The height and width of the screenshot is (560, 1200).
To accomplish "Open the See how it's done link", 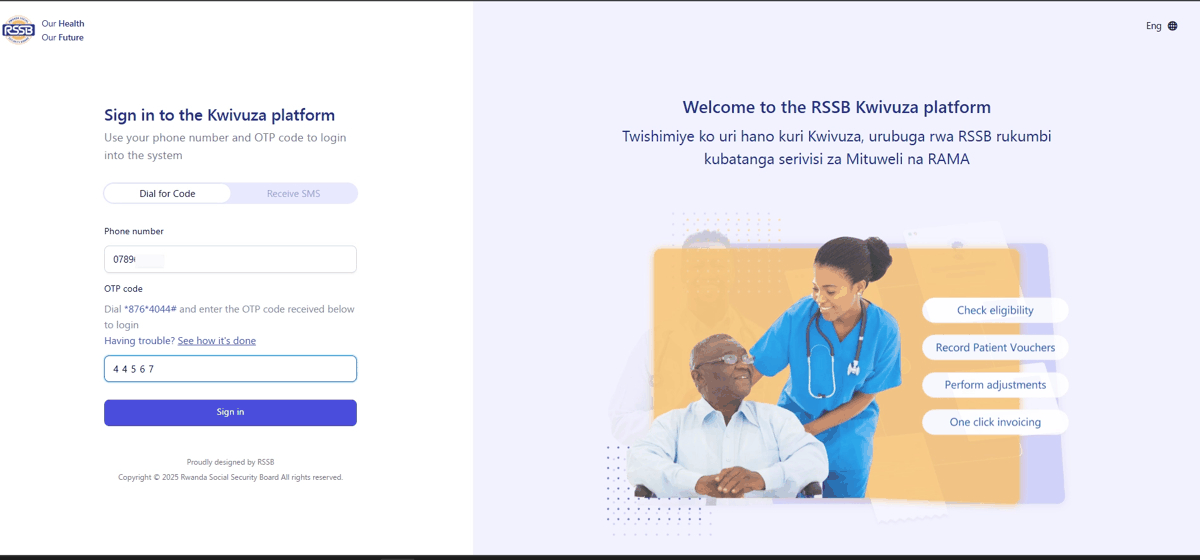I will [x=217, y=341].
